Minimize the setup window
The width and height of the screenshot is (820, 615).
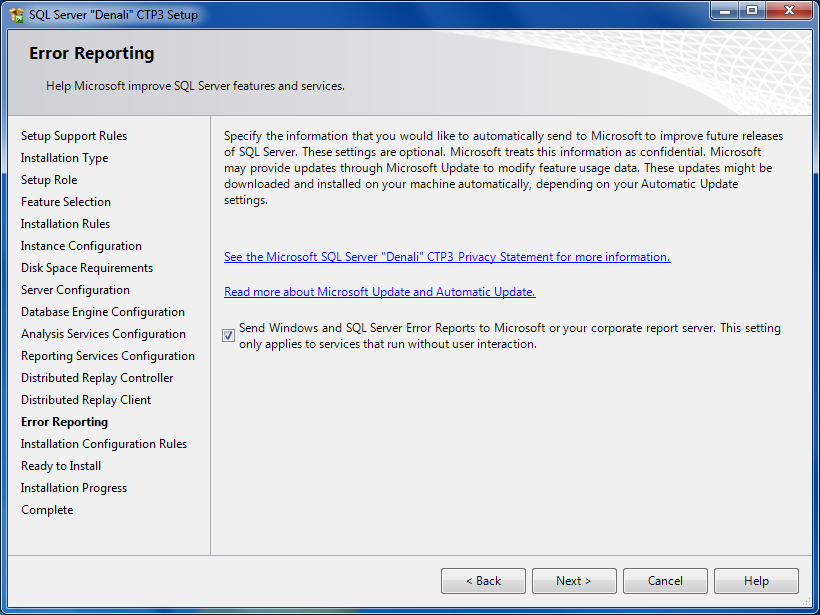pos(725,11)
